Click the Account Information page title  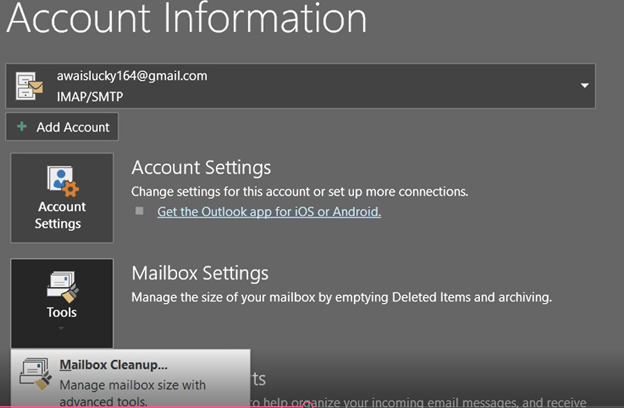click(x=186, y=18)
